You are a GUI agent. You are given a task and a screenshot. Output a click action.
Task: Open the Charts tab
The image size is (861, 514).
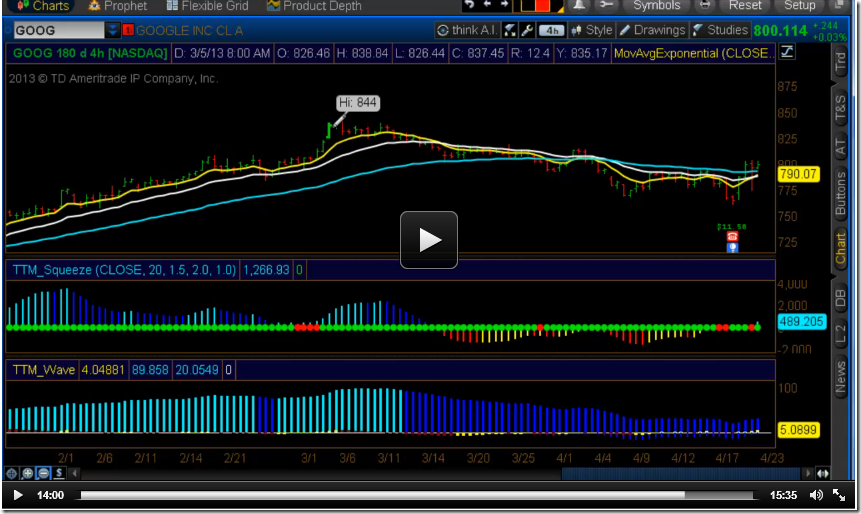(43, 6)
